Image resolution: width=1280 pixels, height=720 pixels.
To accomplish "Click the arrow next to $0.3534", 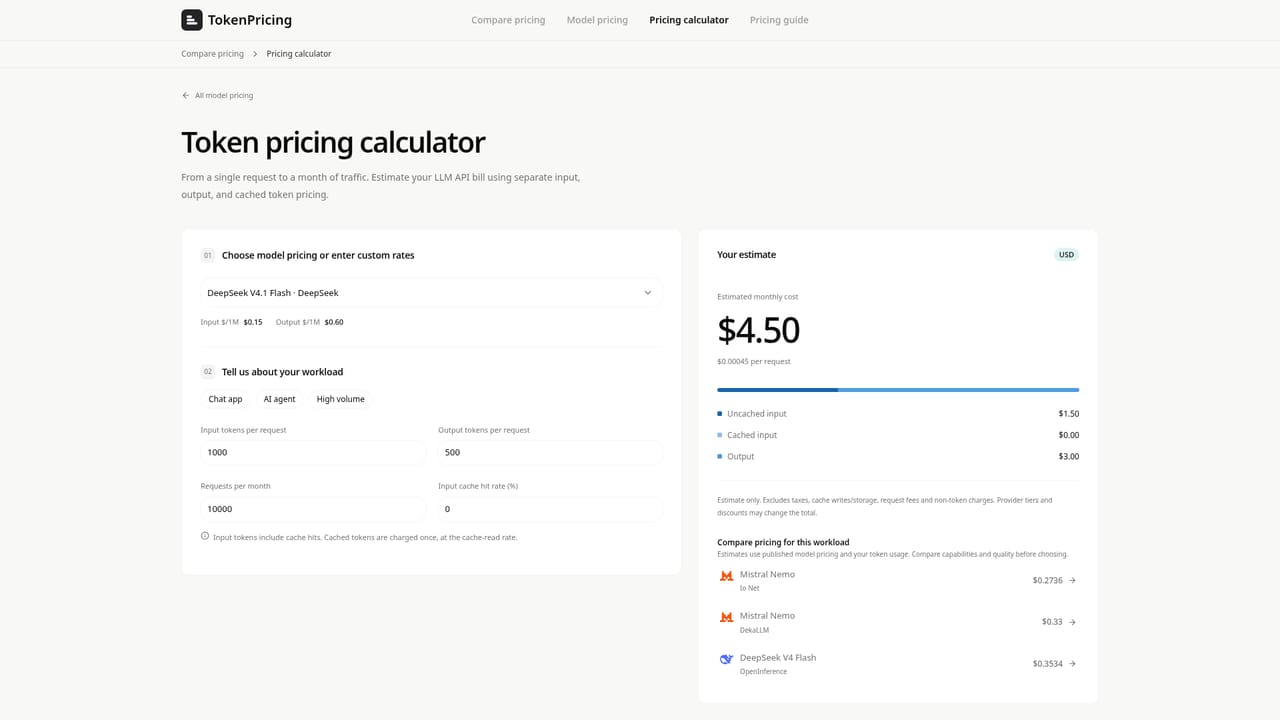I will [x=1072, y=663].
